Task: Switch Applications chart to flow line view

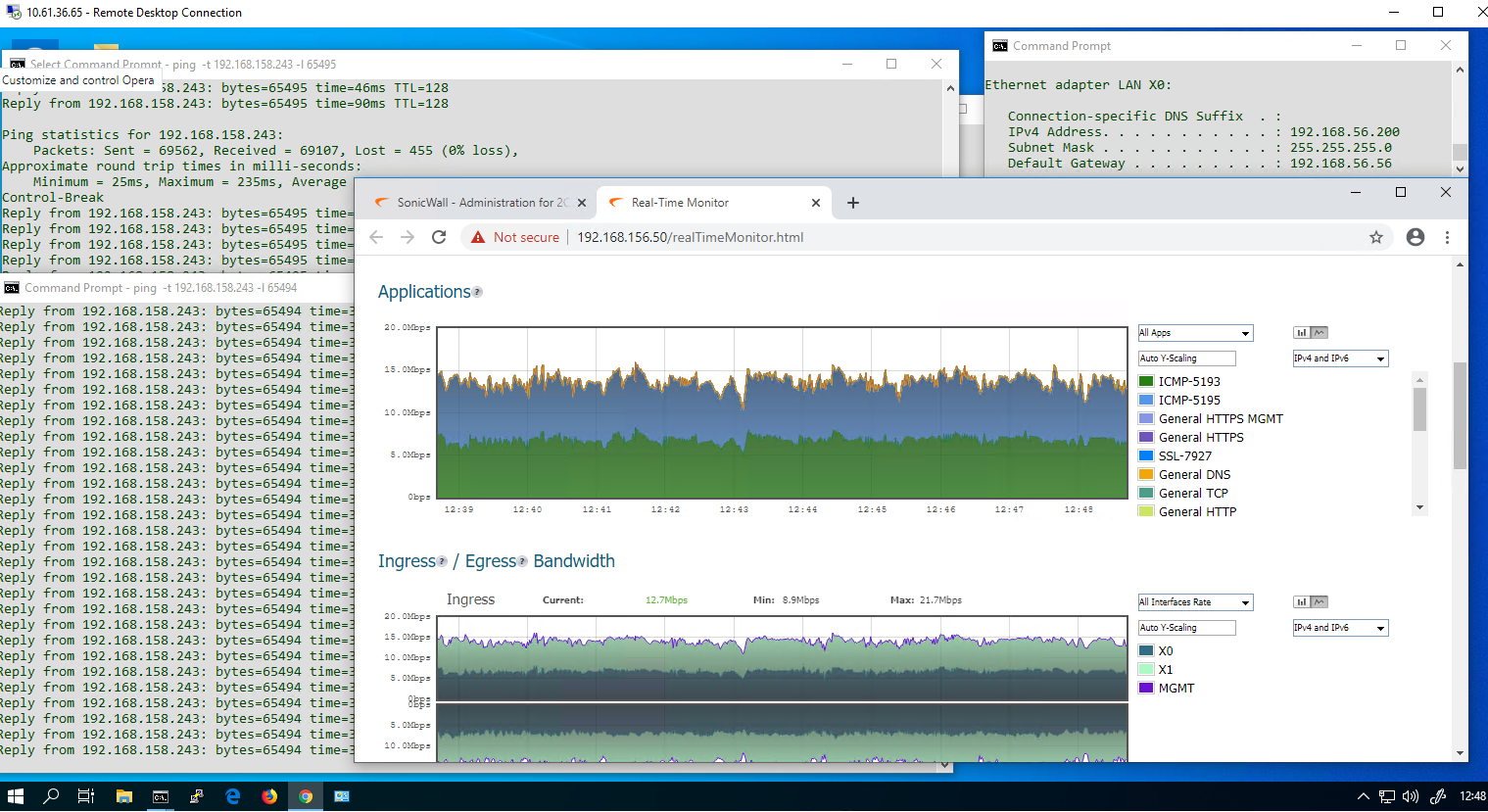Action: tap(1320, 333)
